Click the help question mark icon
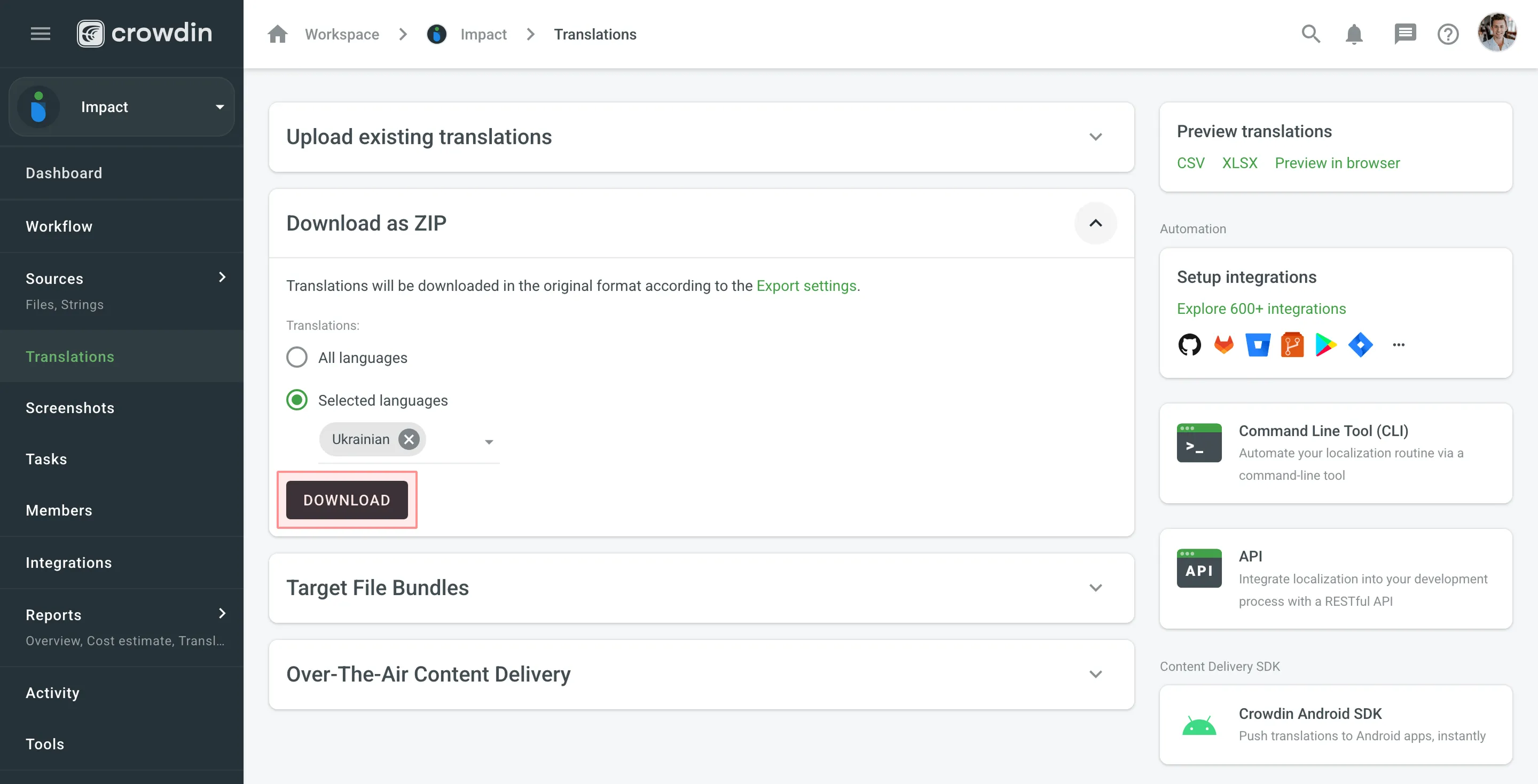 (x=1448, y=34)
